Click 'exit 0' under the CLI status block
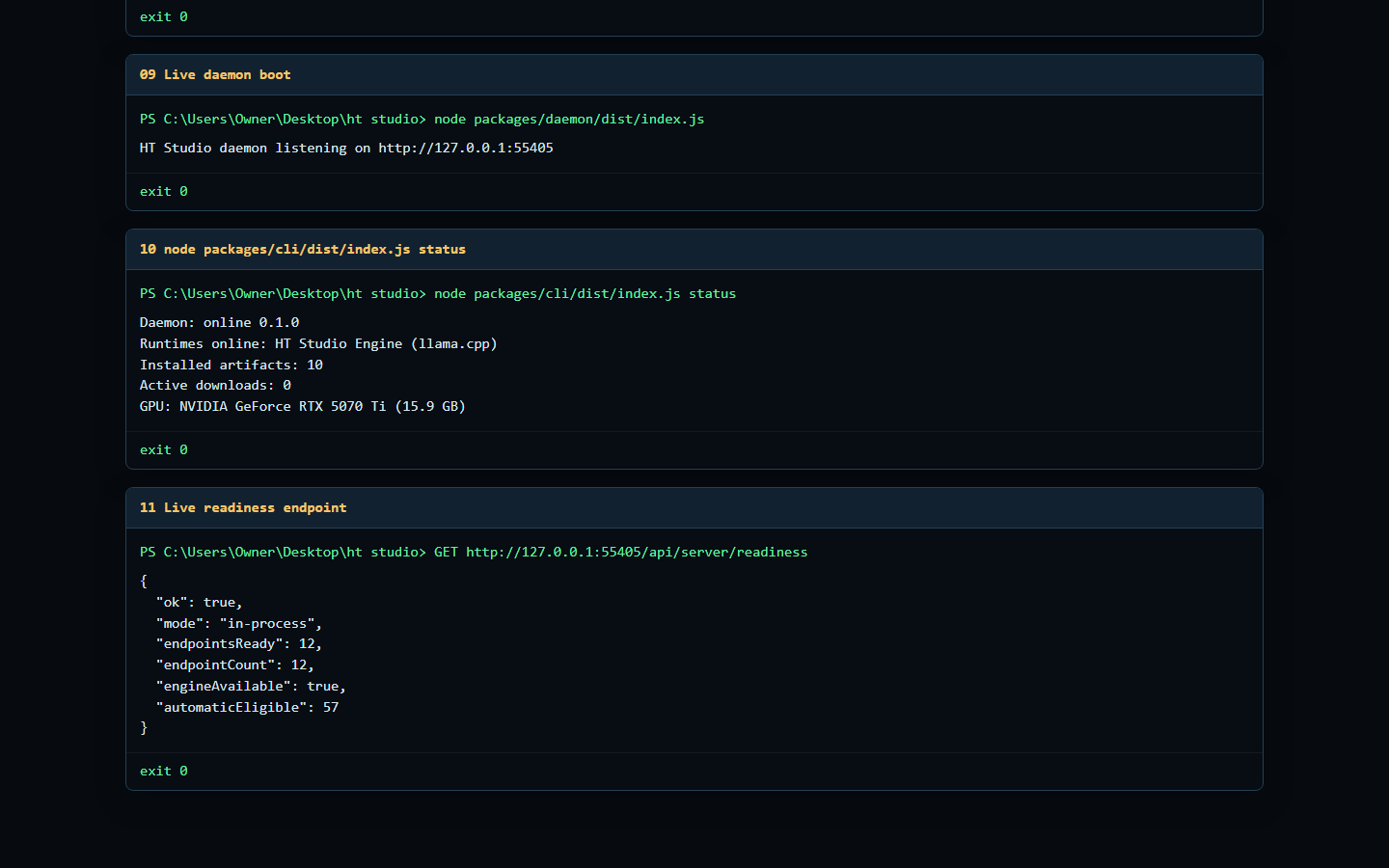The width and height of the screenshot is (1389, 868). tap(164, 449)
